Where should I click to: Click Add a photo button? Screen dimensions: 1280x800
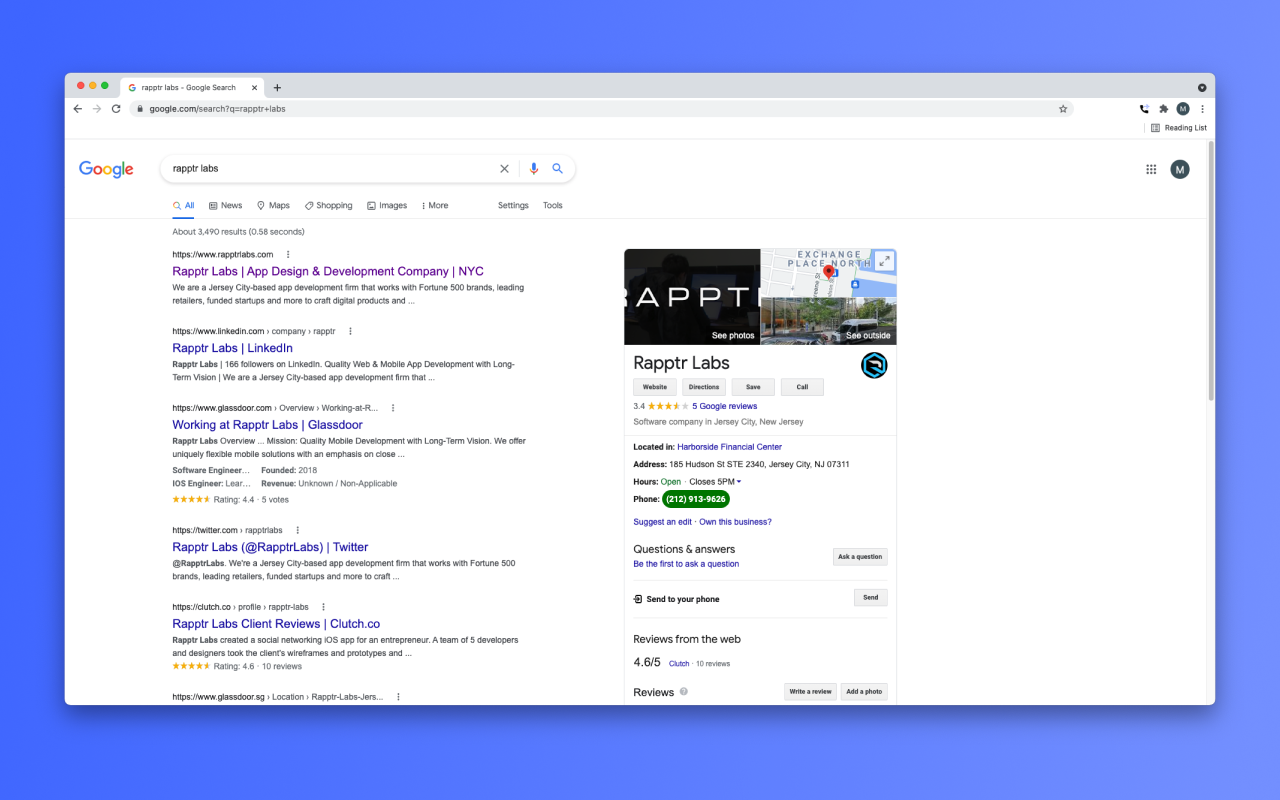[864, 692]
